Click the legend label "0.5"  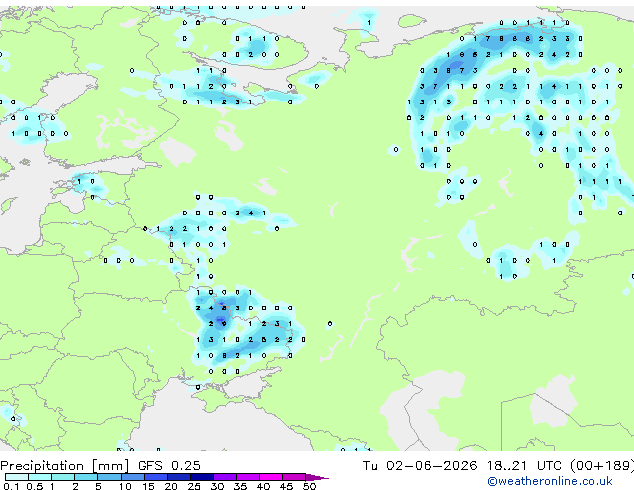(35, 486)
